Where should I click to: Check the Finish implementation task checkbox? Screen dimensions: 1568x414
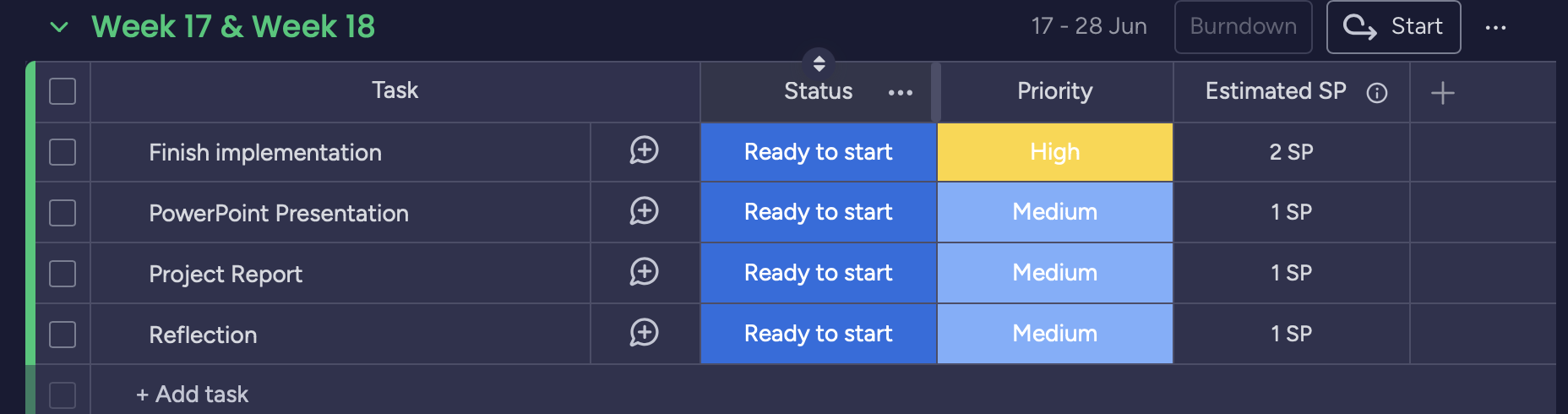tap(63, 152)
